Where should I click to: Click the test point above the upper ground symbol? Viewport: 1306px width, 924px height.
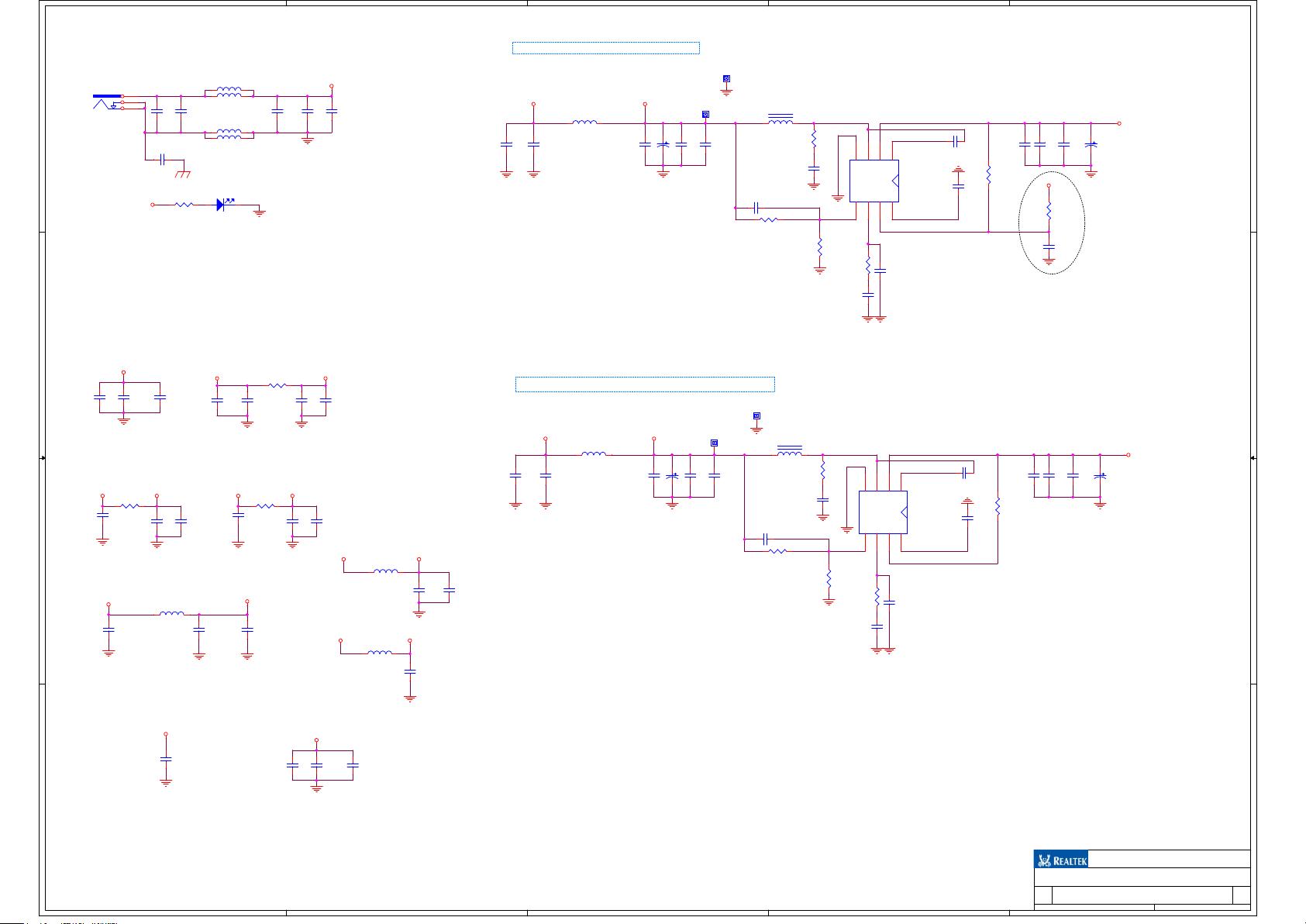coord(726,78)
